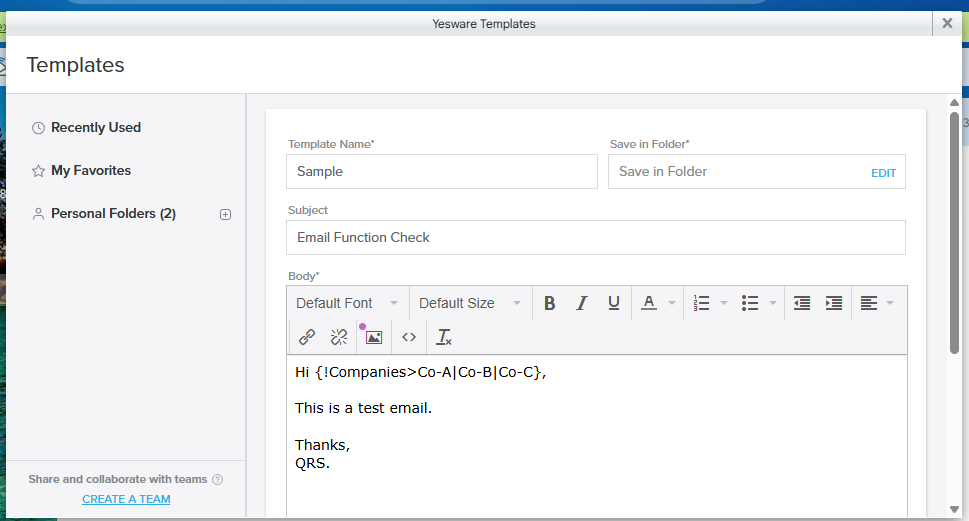This screenshot has width=969, height=521.
Task: Click the 'Thanks,' line in the body
Action: (323, 445)
